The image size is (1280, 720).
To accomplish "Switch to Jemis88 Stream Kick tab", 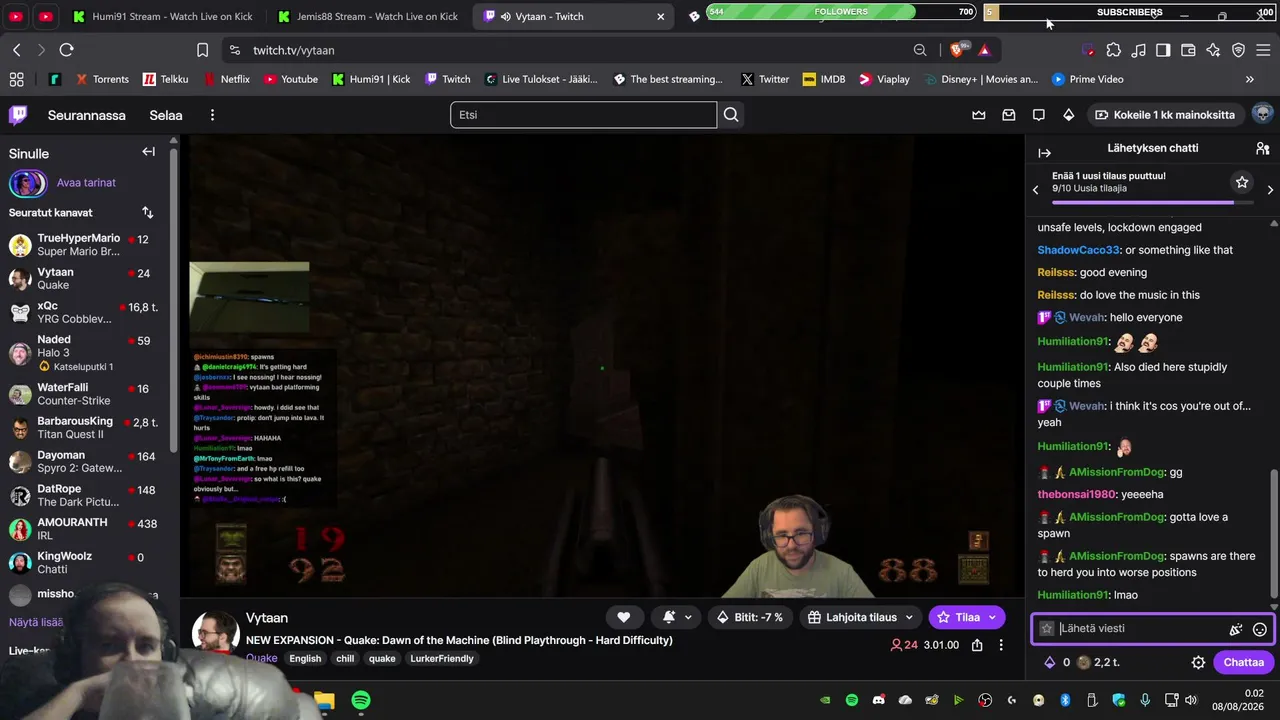I will (x=368, y=16).
